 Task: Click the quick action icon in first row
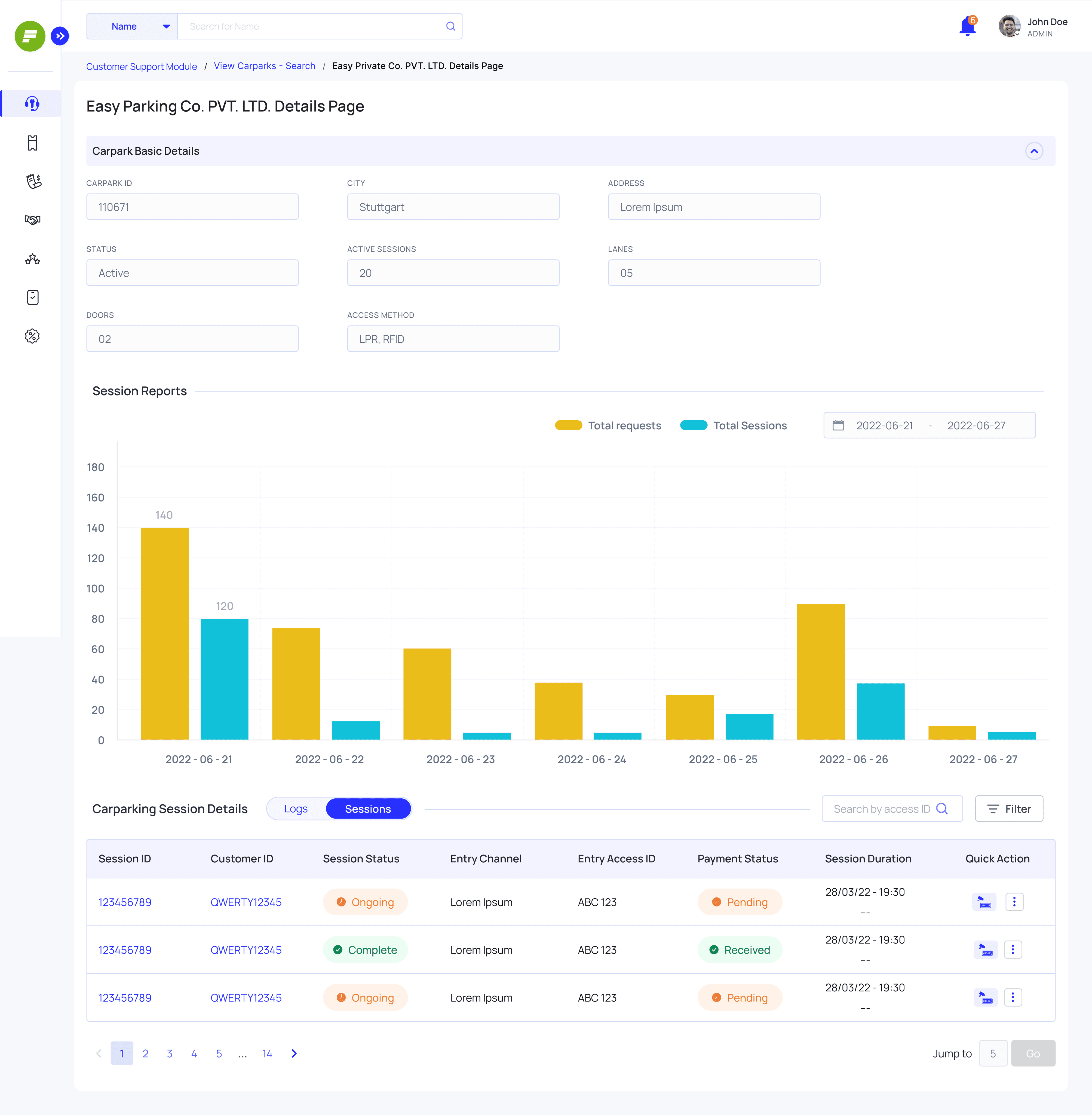tap(984, 902)
